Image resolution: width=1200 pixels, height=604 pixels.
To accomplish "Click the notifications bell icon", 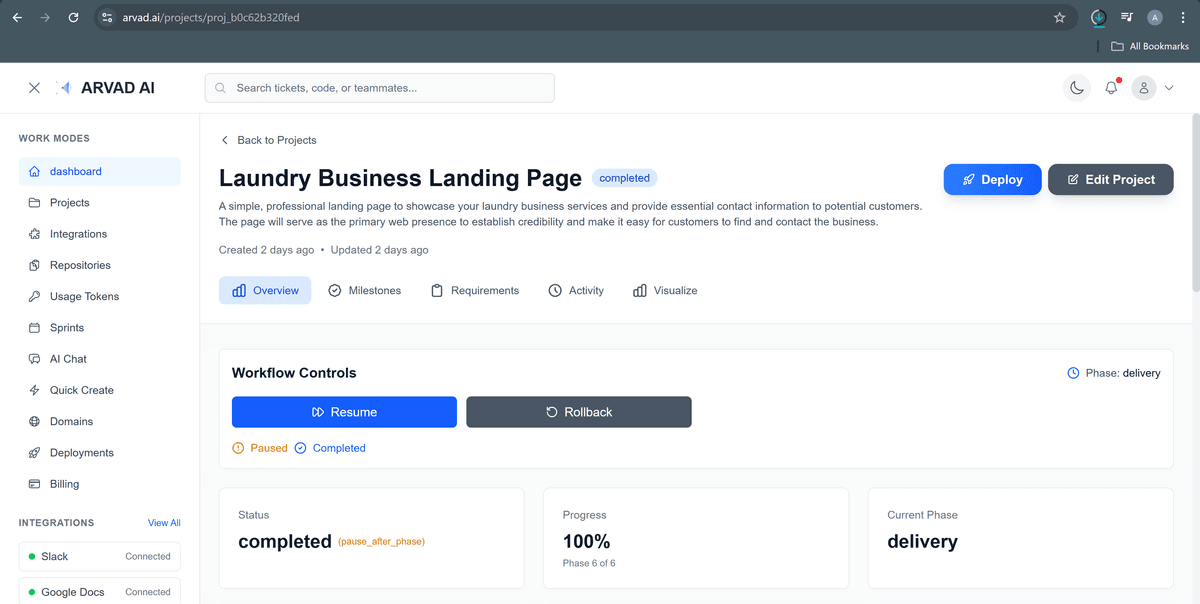I will tap(1110, 88).
